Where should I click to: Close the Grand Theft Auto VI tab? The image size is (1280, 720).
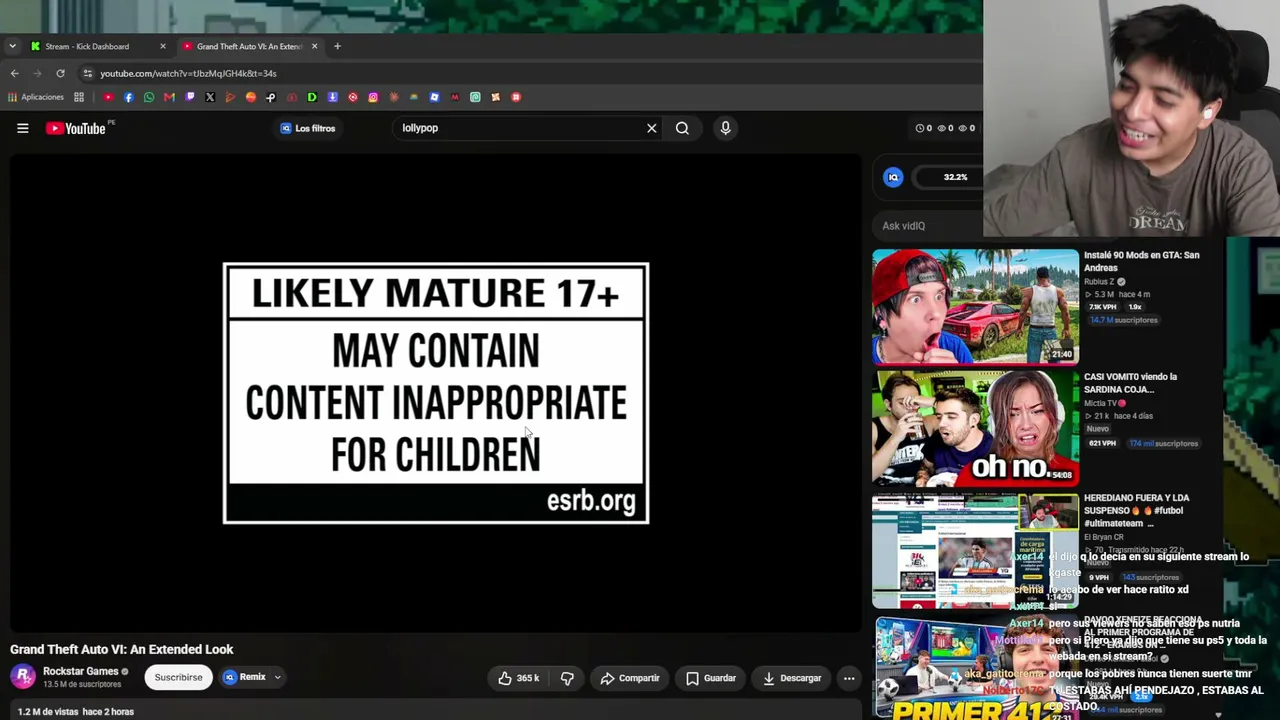pos(314,46)
